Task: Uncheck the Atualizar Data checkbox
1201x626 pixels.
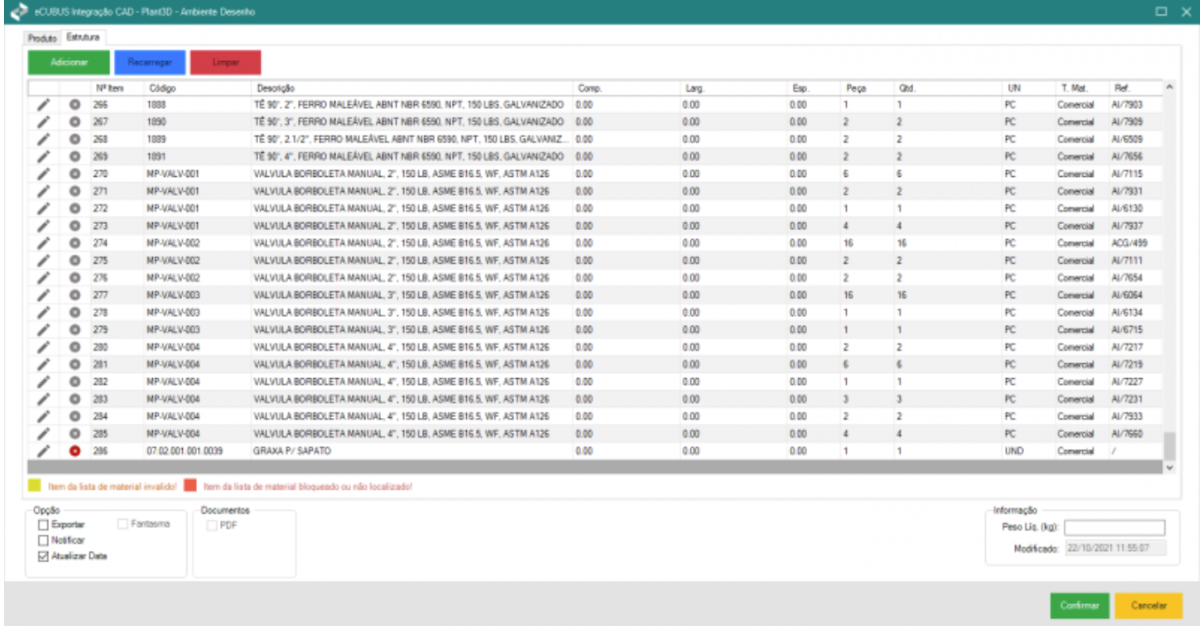Action: pyautogui.click(x=43, y=556)
